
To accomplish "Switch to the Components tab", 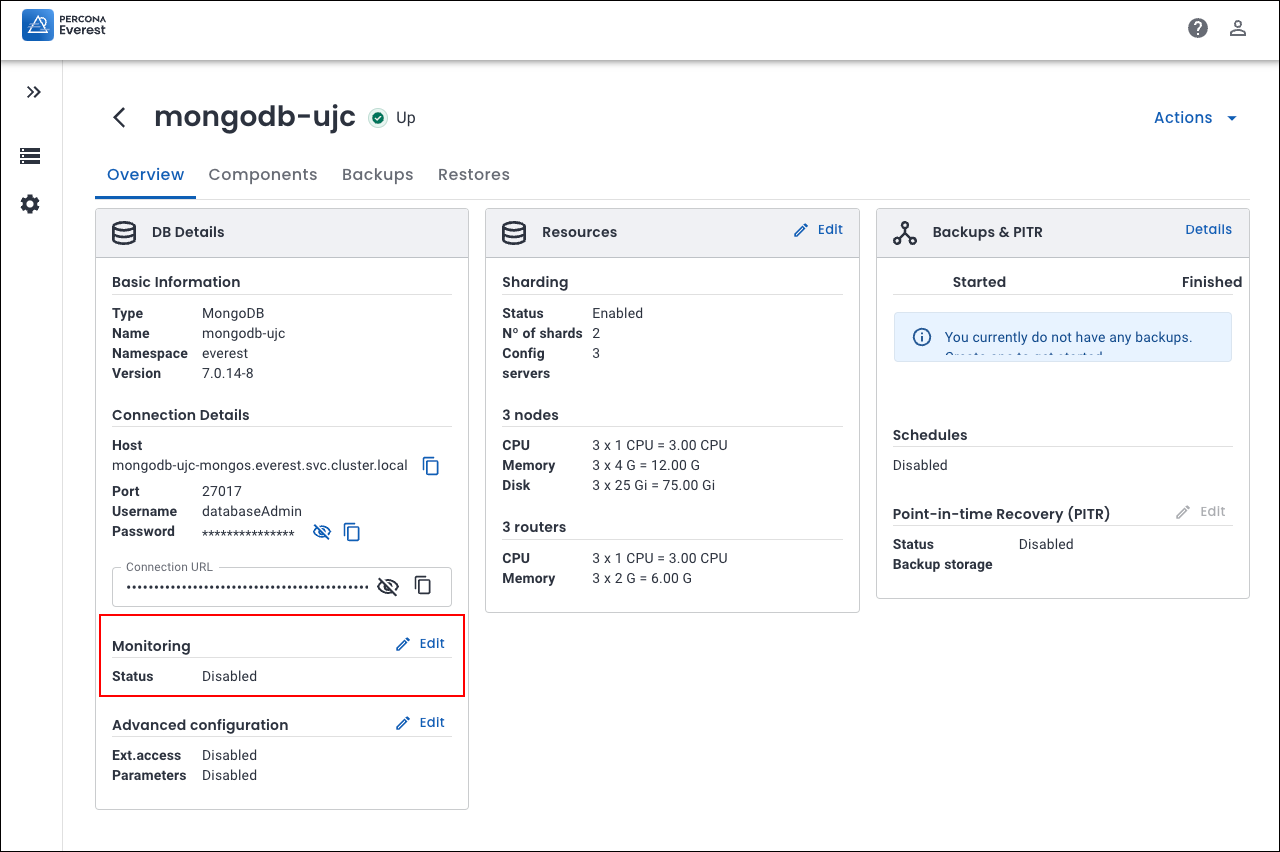I will (x=262, y=174).
